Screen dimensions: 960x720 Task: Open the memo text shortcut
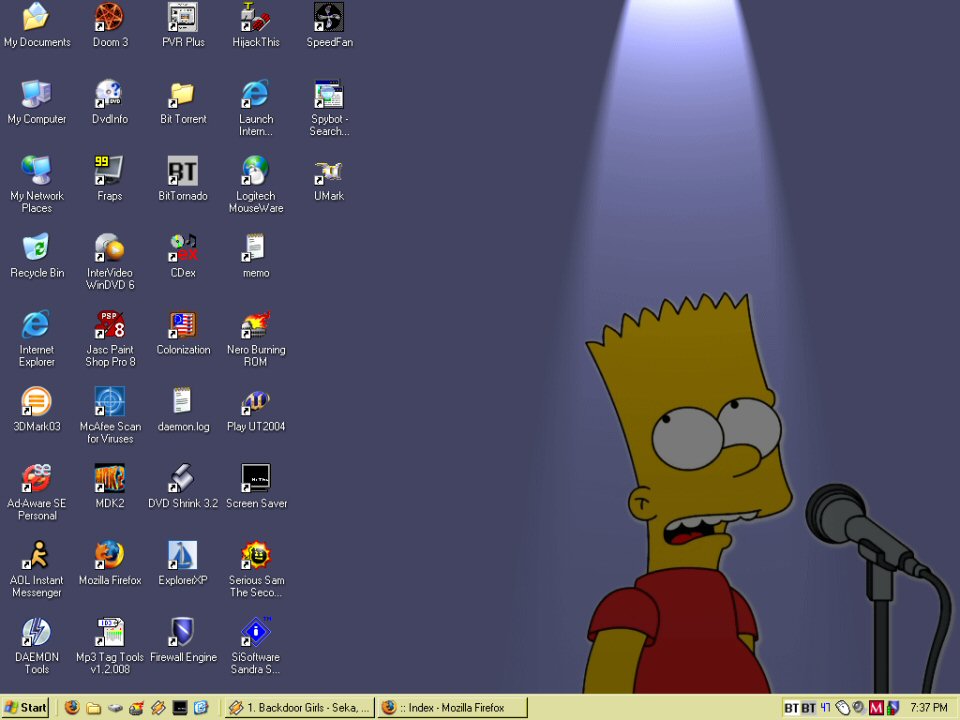(x=256, y=255)
